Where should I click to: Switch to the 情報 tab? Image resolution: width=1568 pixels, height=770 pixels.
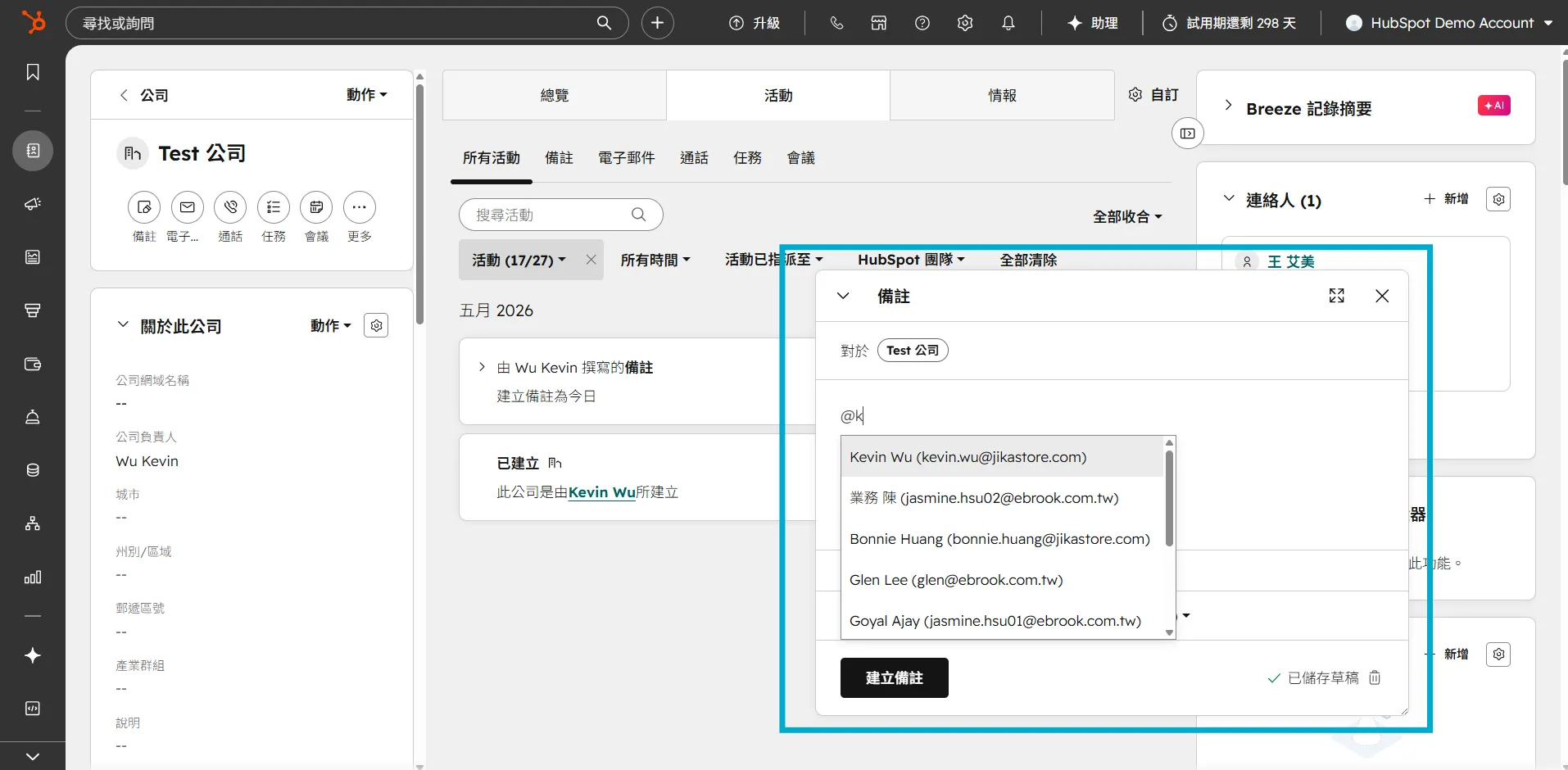coord(1002,95)
